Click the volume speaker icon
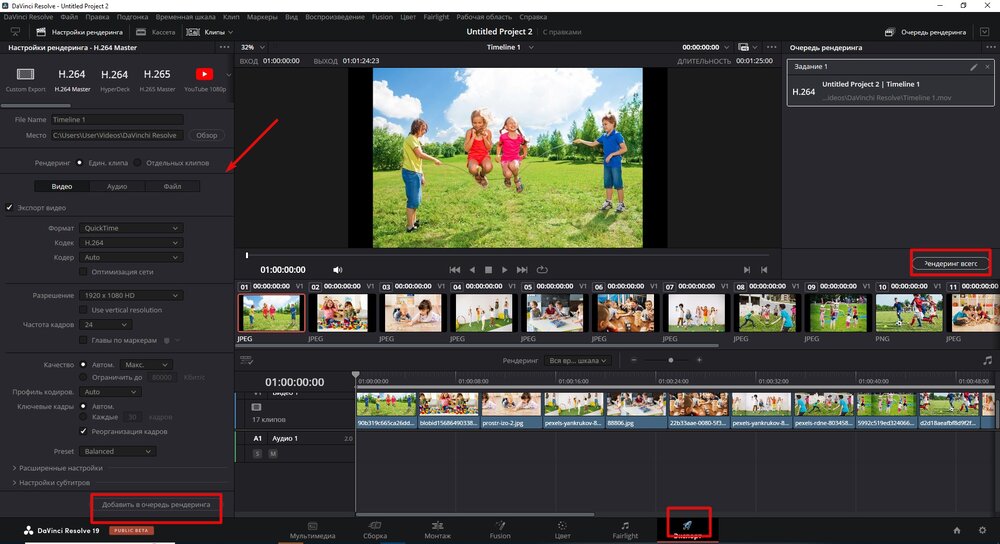The height and width of the screenshot is (544, 1000). pos(337,270)
